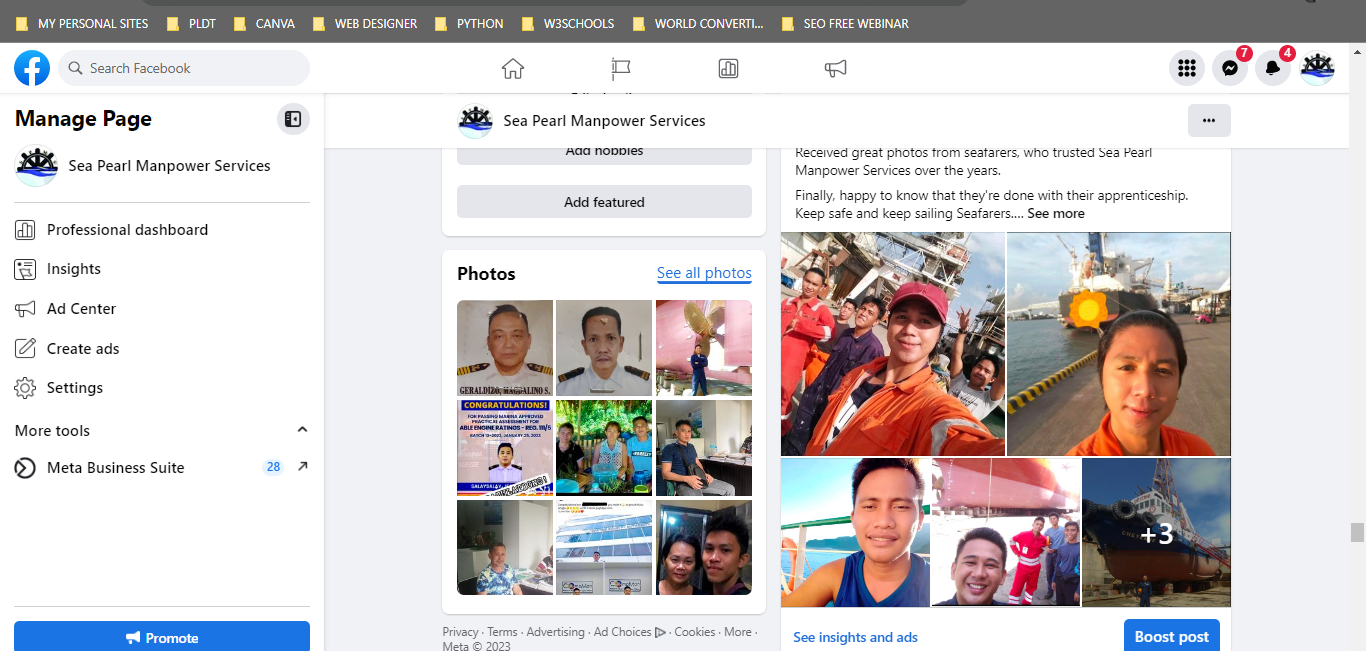Screen dimensions: 1366x651
Task: Click the Meta Business Suite icon
Action: coord(25,468)
